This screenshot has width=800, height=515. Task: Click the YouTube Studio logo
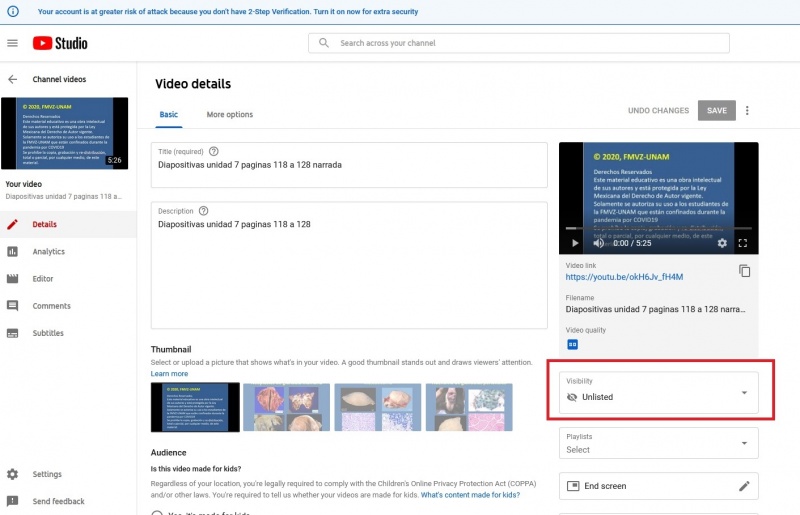tap(60, 43)
